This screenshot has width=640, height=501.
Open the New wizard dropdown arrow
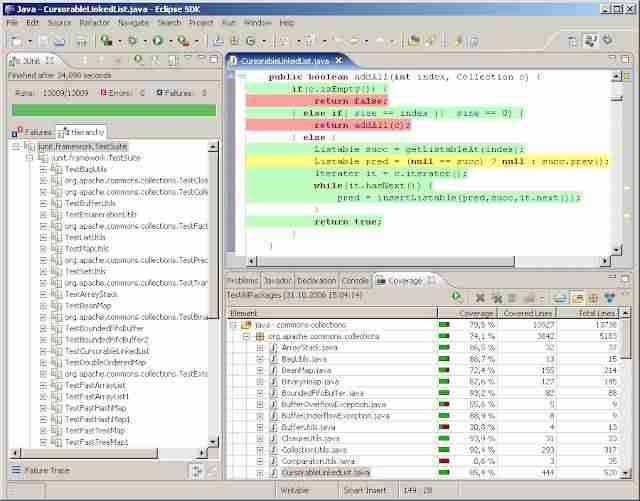(x=30, y=41)
